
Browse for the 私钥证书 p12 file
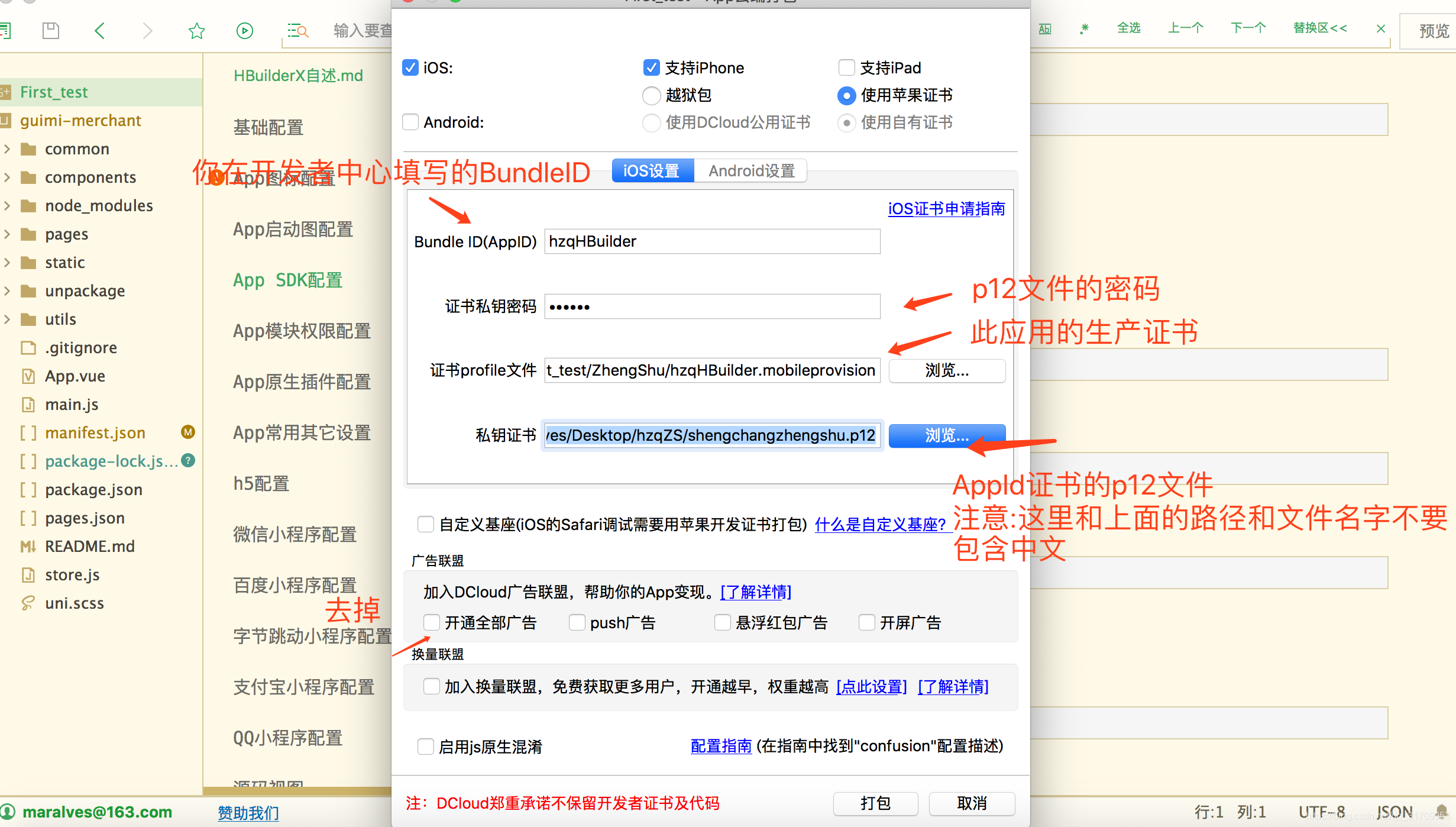click(947, 436)
